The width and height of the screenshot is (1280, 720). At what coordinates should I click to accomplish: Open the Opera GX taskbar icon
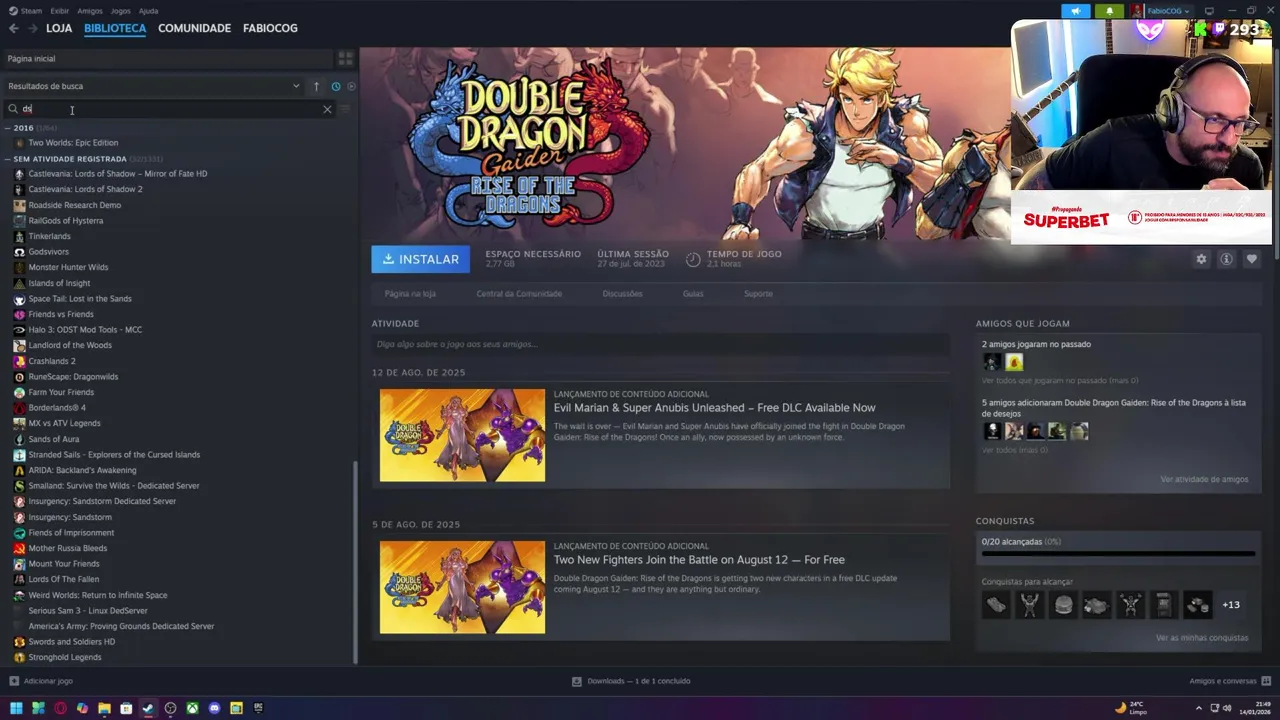pyautogui.click(x=60, y=708)
